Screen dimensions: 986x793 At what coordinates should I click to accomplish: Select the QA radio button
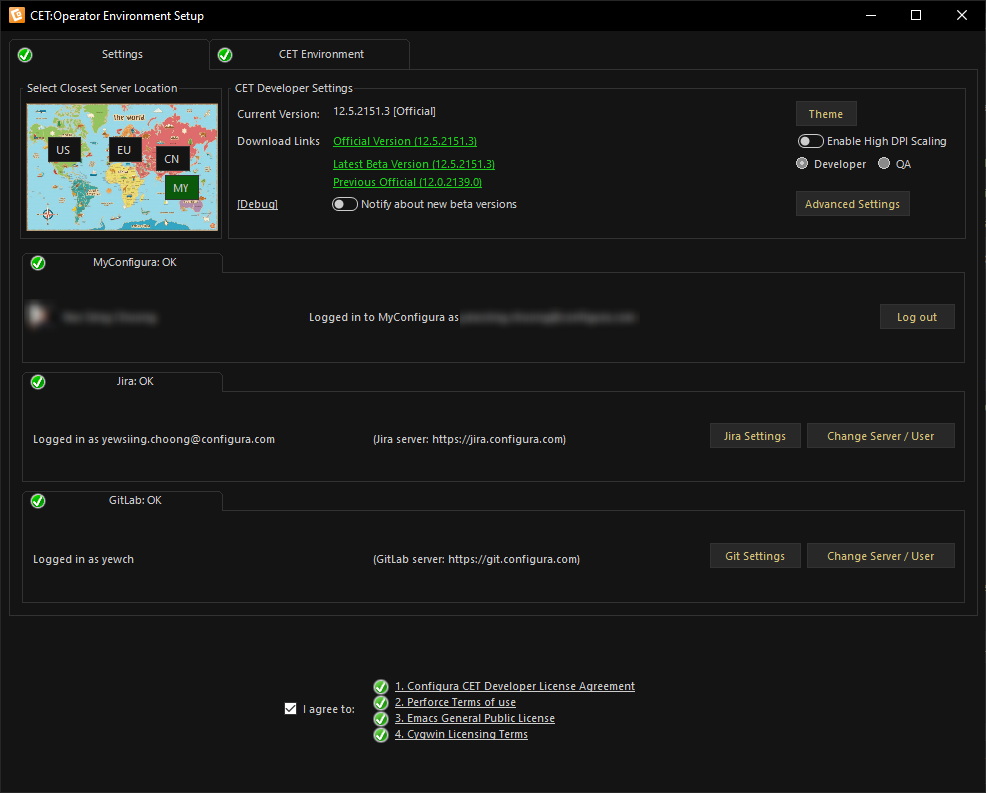pyautogui.click(x=884, y=164)
